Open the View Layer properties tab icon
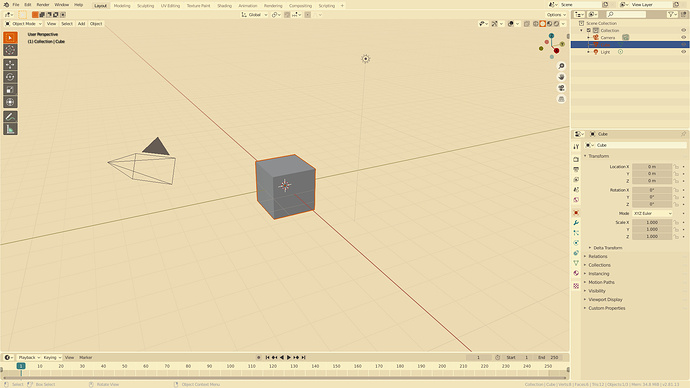Image resolution: width=690 pixels, height=388 pixels. coord(576,179)
